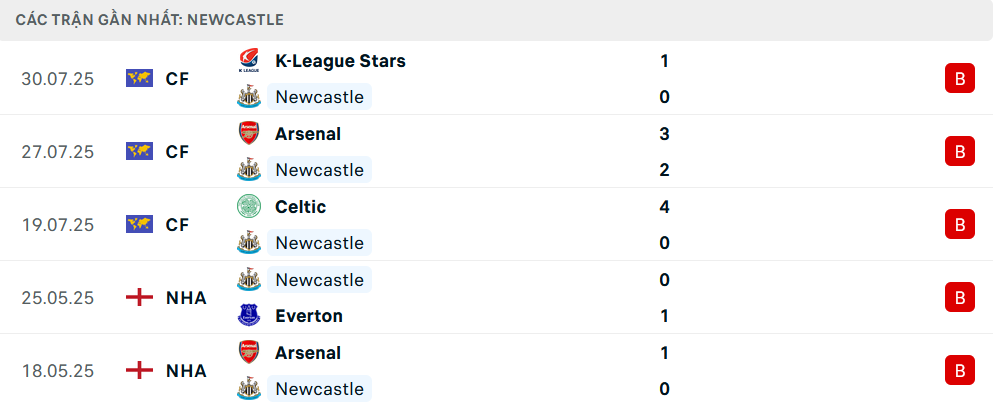Click the England flag icon beside 25.05.25

coord(139,298)
